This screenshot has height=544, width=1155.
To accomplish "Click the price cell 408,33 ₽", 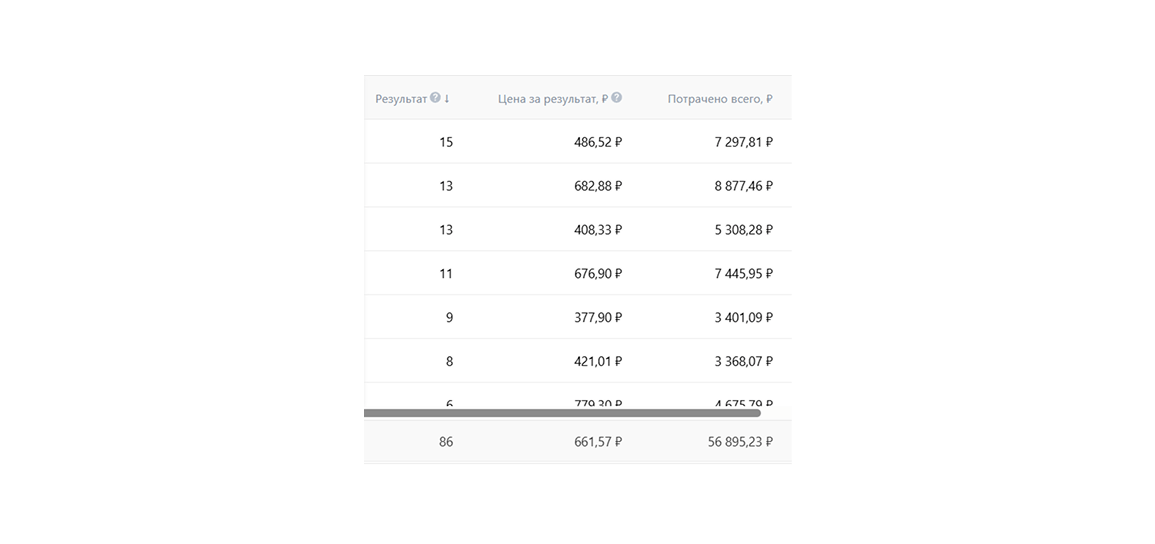I will (x=598, y=230).
